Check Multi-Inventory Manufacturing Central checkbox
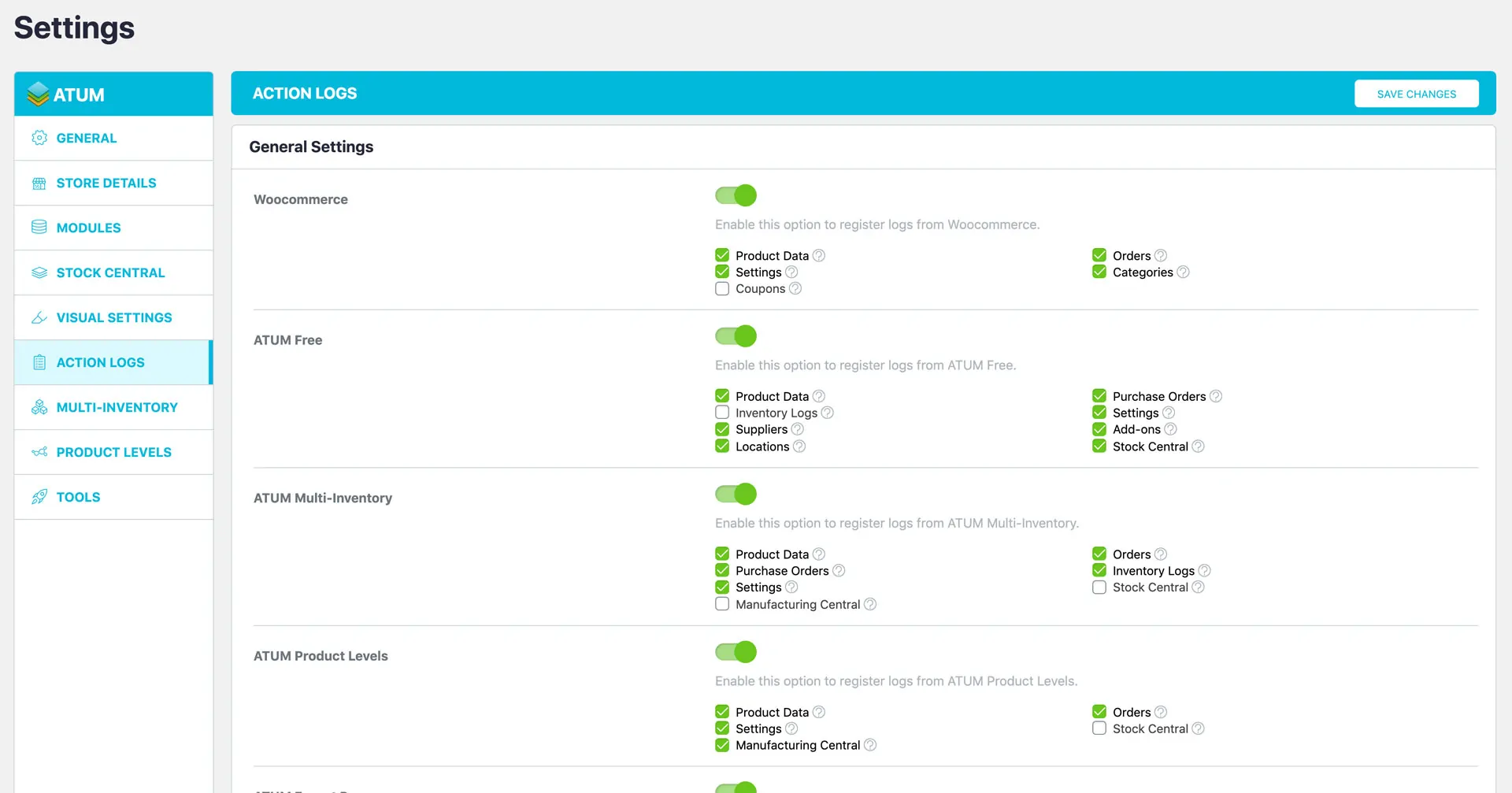The height and width of the screenshot is (793, 1512). pyautogui.click(x=722, y=604)
